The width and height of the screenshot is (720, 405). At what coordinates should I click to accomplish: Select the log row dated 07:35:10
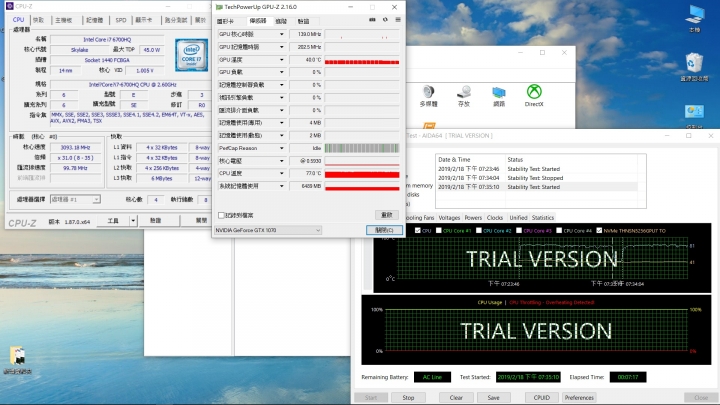point(536,187)
